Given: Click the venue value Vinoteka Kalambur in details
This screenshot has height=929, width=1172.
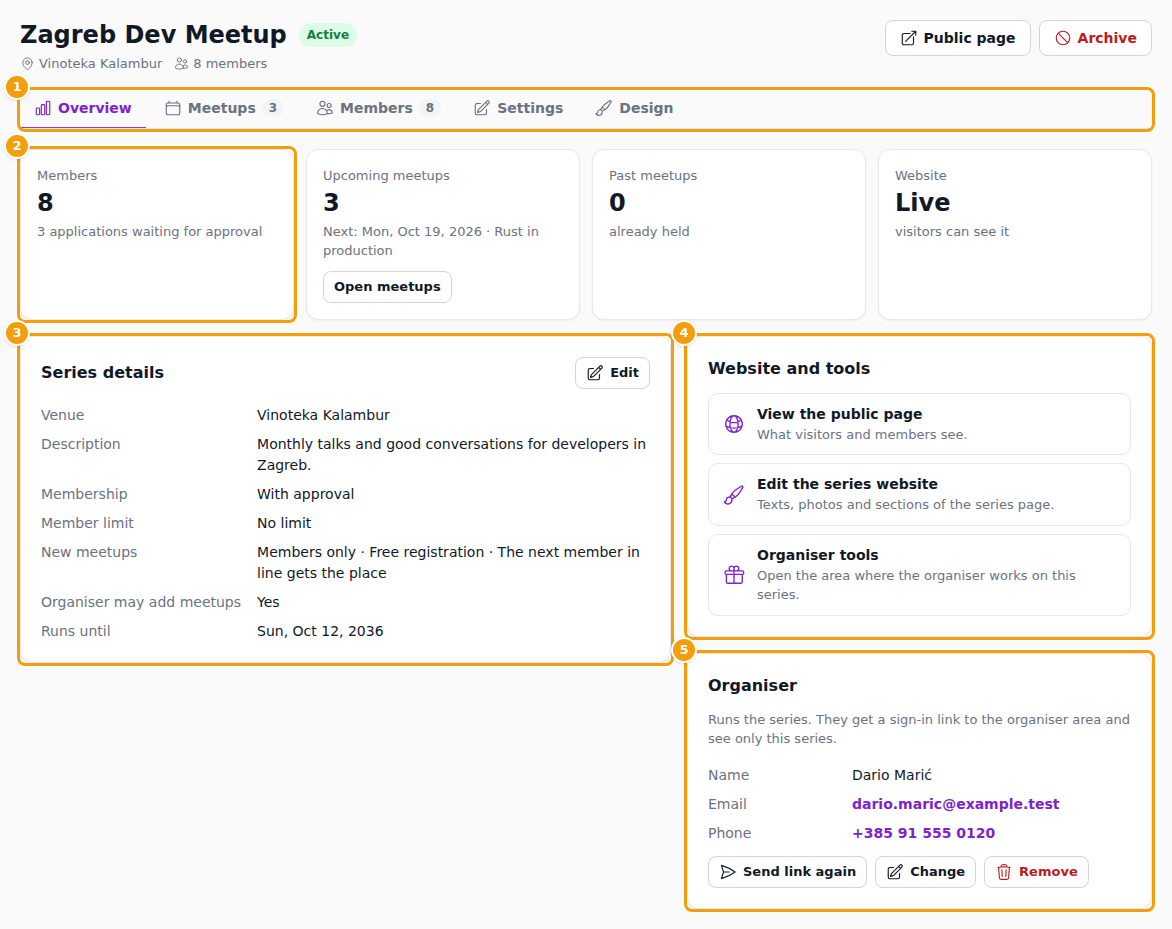Looking at the screenshot, I should [324, 415].
